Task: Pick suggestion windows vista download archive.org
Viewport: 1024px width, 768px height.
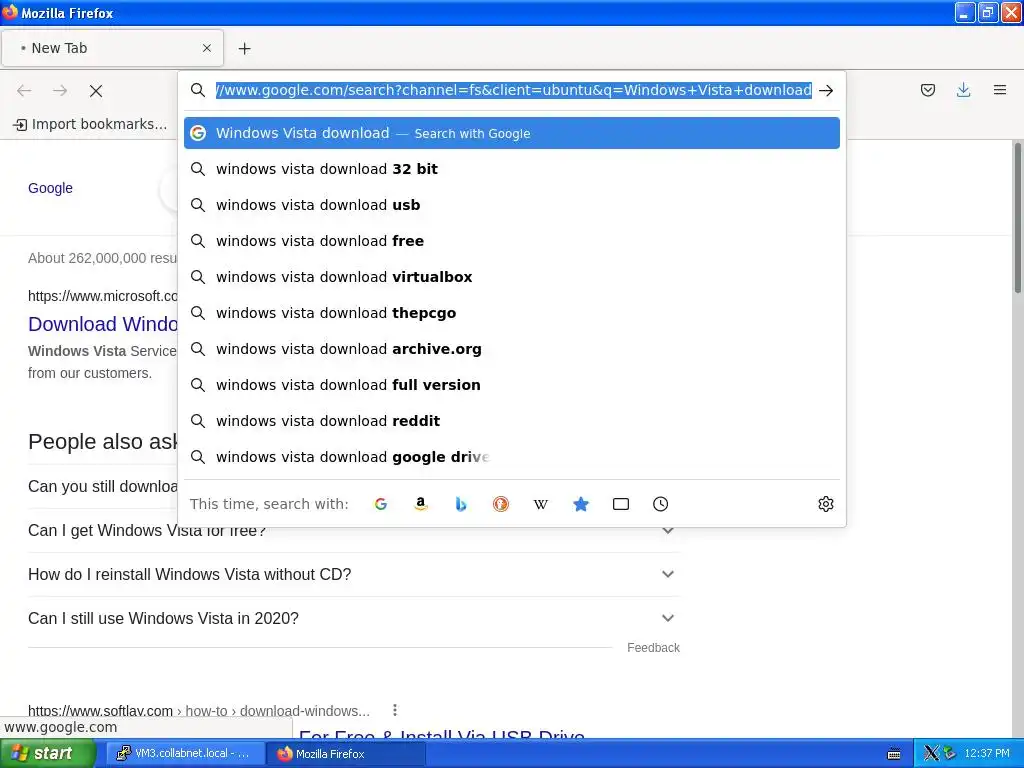Action: 512,349
